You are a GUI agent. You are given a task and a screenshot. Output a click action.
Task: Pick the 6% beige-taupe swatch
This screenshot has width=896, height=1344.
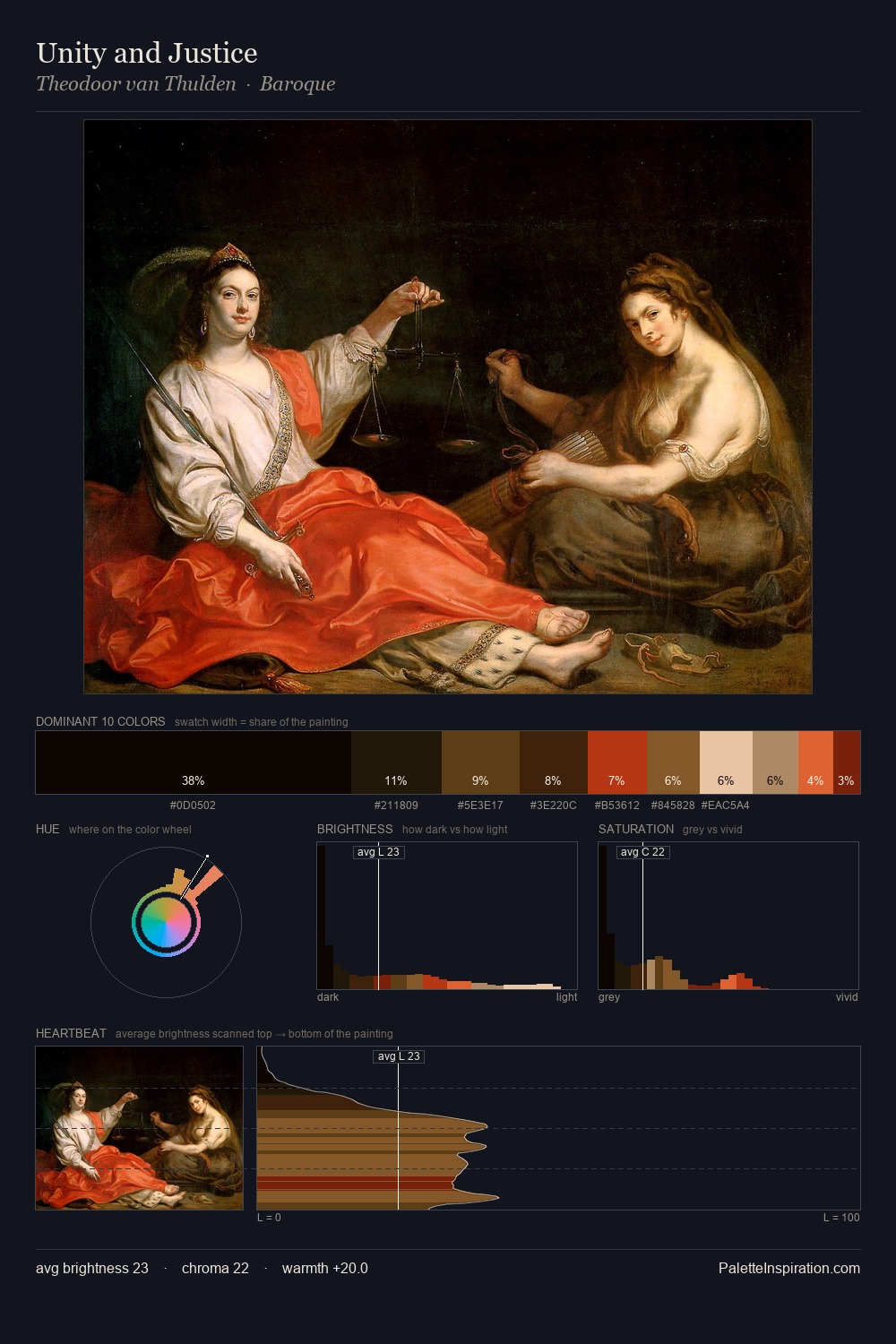[x=775, y=762]
